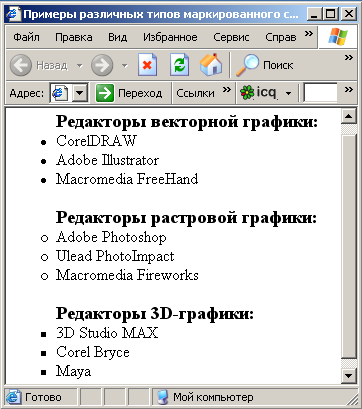Open the Правка menu
Image resolution: width=362 pixels, height=409 pixels.
74,37
